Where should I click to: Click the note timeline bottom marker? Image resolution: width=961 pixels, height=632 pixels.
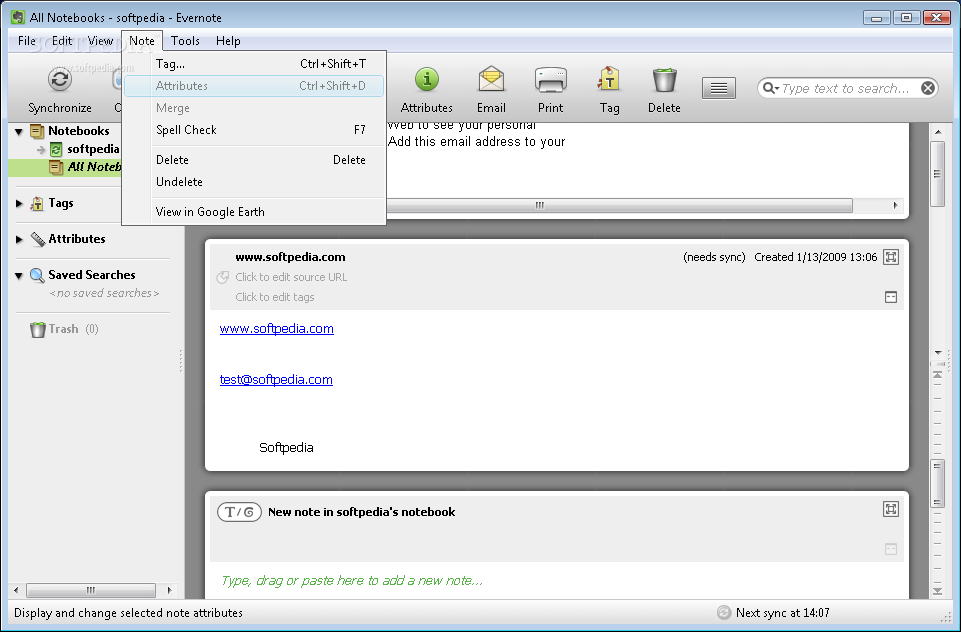point(938,591)
